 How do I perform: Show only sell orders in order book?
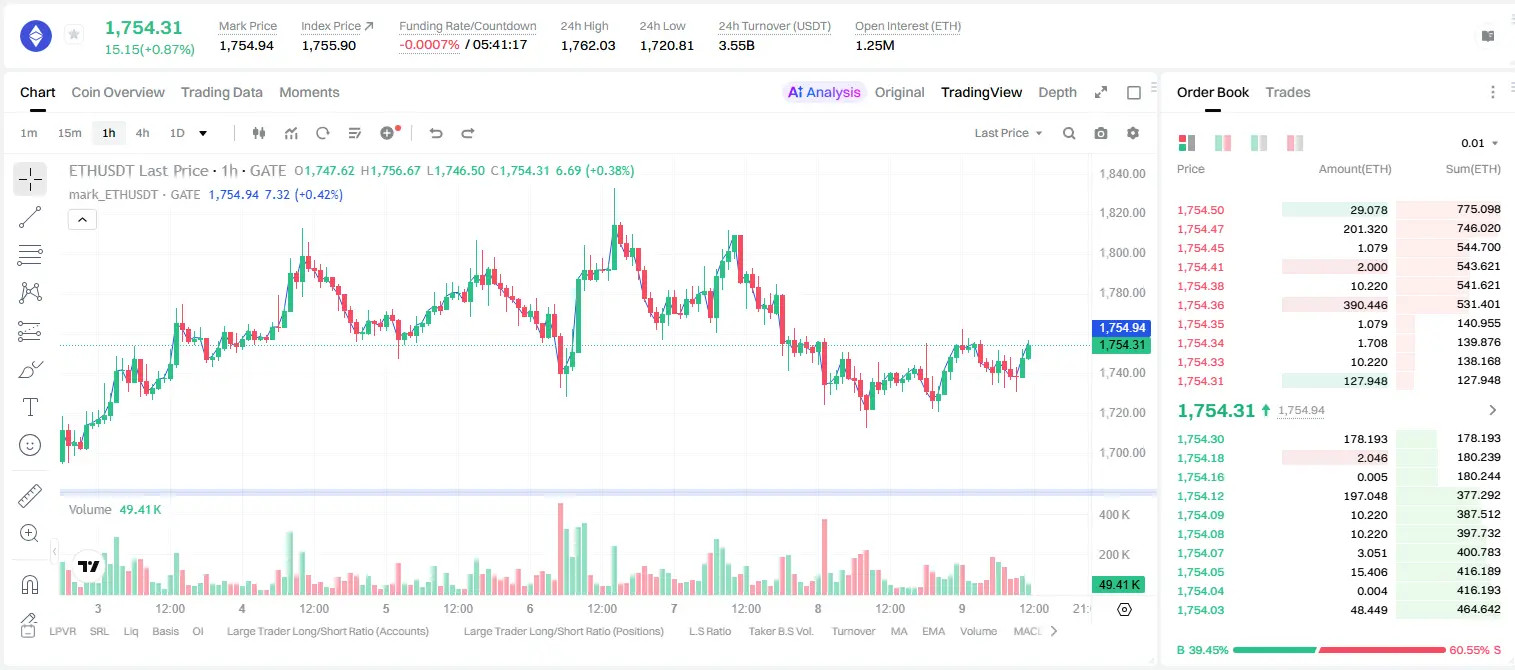pos(1294,143)
